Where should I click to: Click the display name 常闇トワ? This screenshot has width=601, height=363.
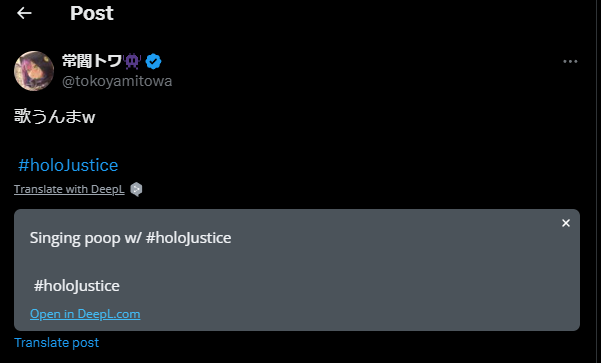(x=92, y=61)
